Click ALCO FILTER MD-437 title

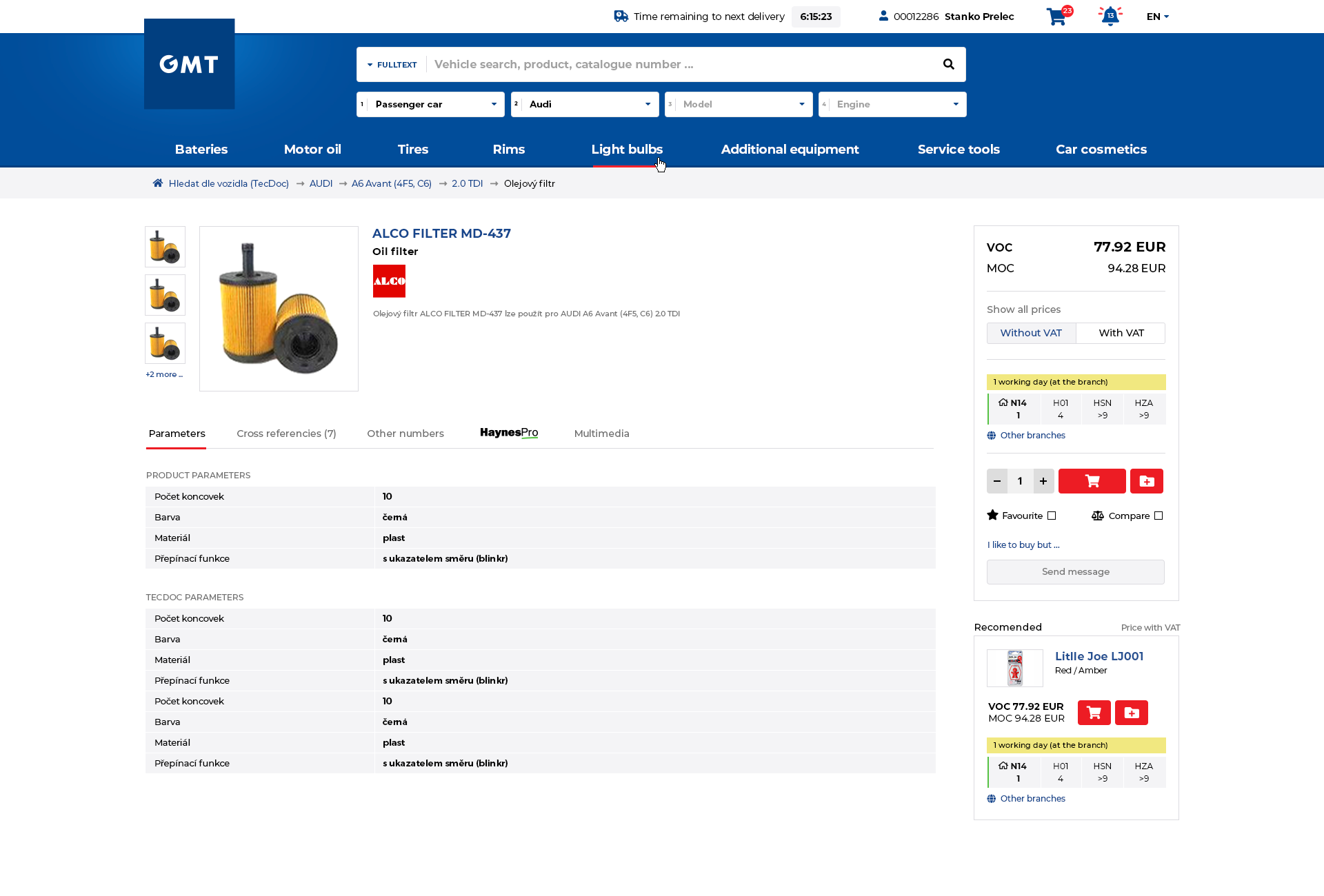441,234
